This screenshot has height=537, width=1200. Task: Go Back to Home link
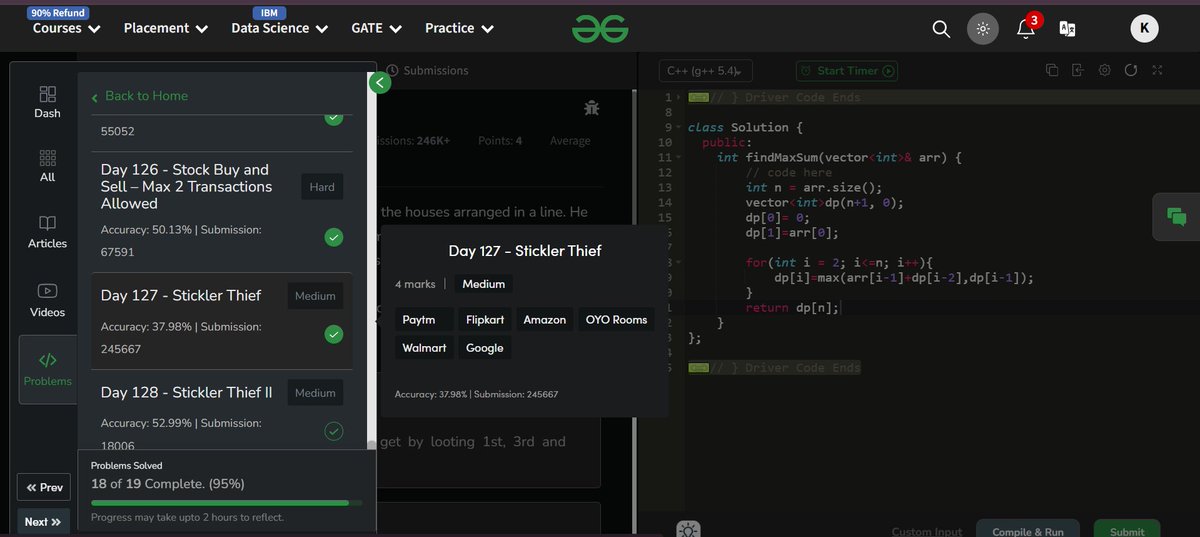[x=139, y=96]
